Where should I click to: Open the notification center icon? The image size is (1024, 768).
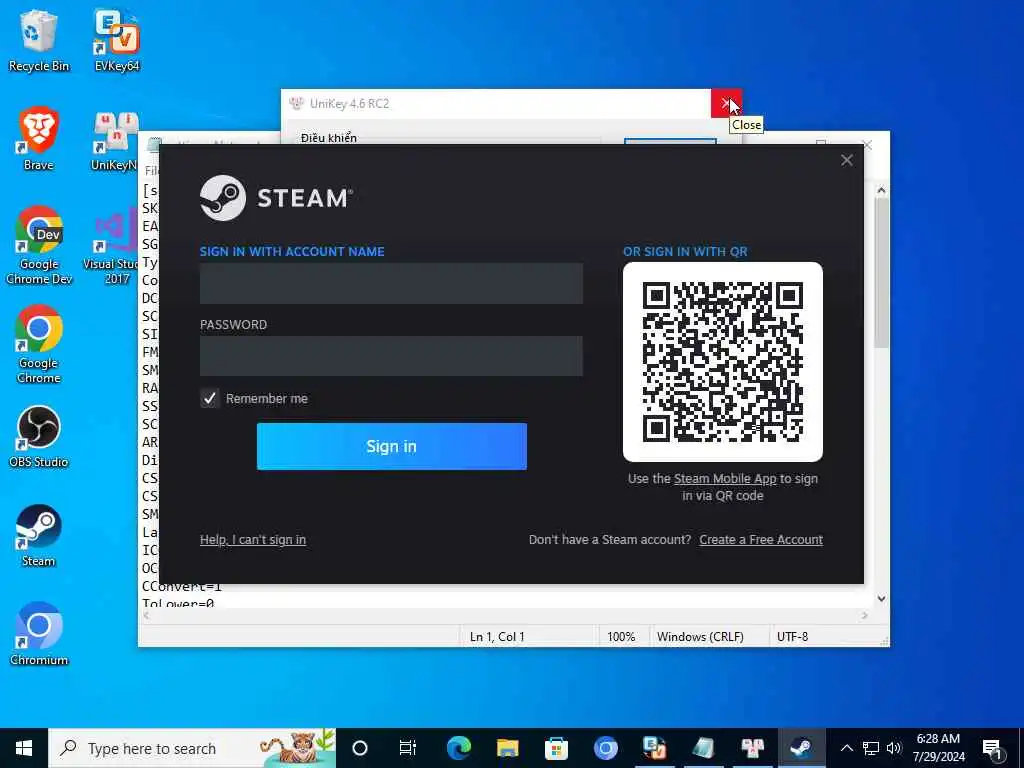click(993, 748)
